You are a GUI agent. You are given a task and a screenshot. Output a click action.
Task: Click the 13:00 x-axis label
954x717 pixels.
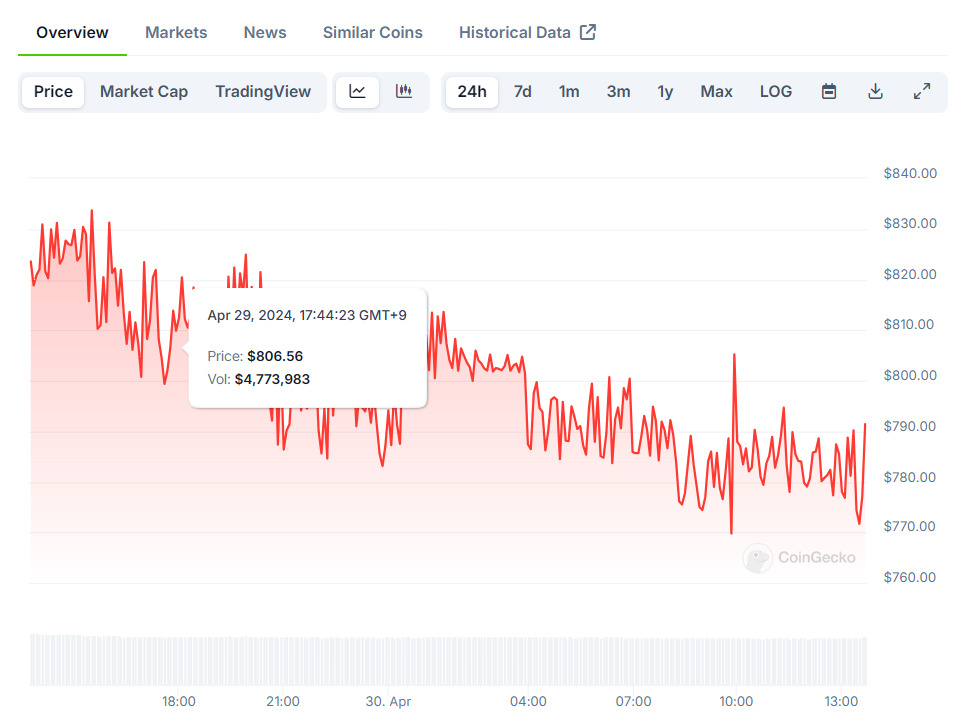pos(841,702)
